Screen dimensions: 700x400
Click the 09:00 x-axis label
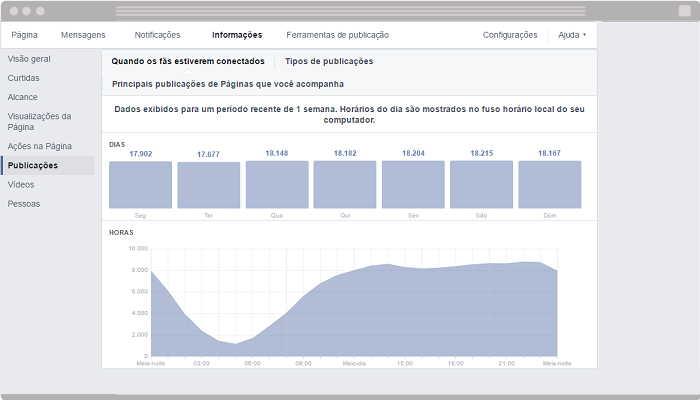(303, 363)
